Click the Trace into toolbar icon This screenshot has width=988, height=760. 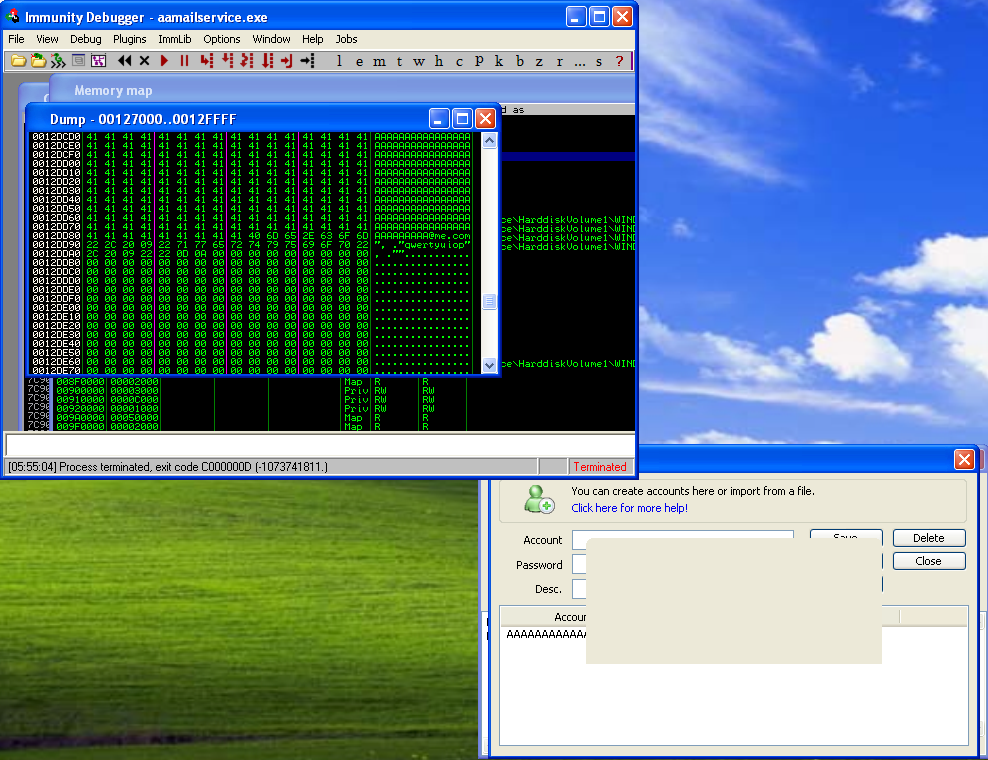[x=247, y=61]
